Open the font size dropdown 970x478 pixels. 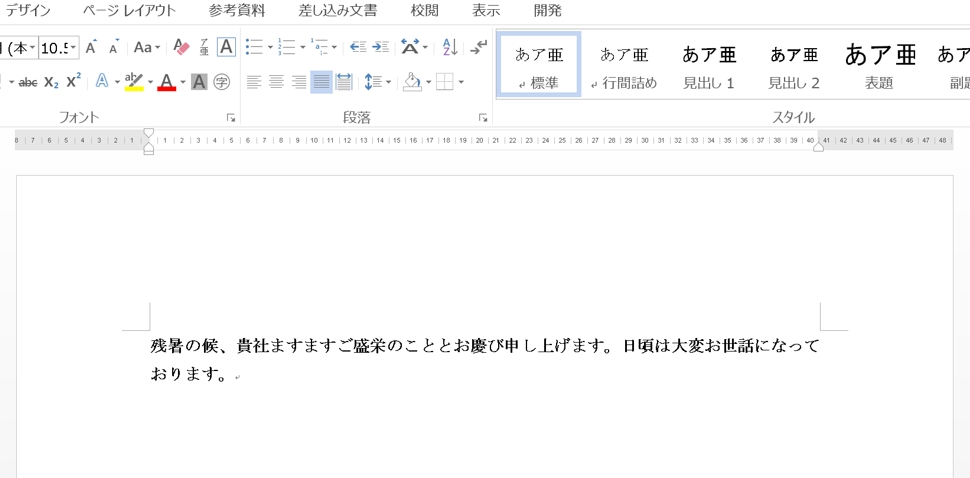tap(74, 48)
